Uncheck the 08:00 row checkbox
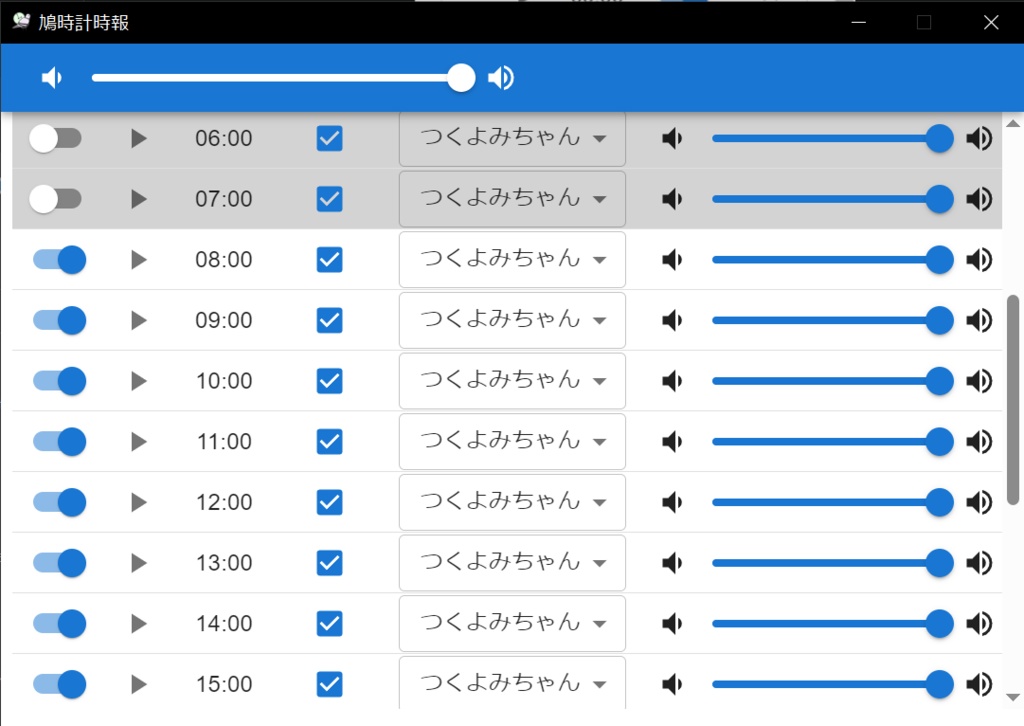The image size is (1024, 726). tap(329, 260)
